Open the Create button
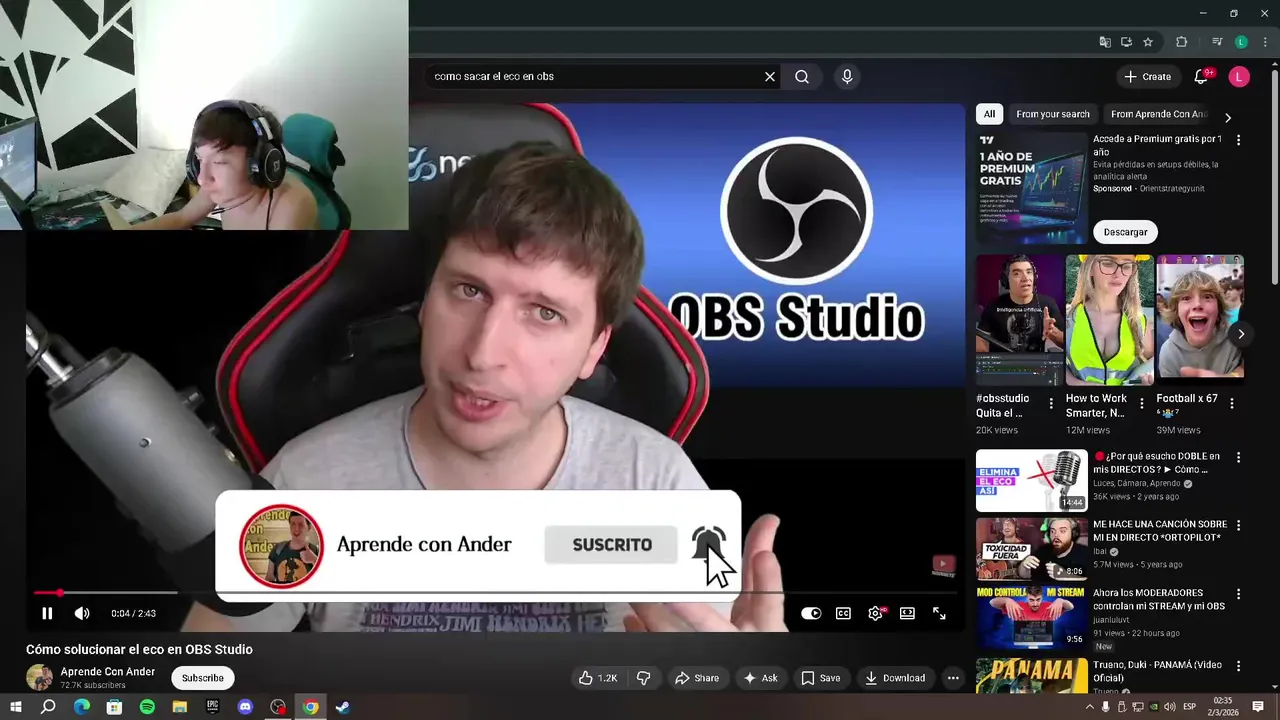The image size is (1280, 720). coord(1147,76)
